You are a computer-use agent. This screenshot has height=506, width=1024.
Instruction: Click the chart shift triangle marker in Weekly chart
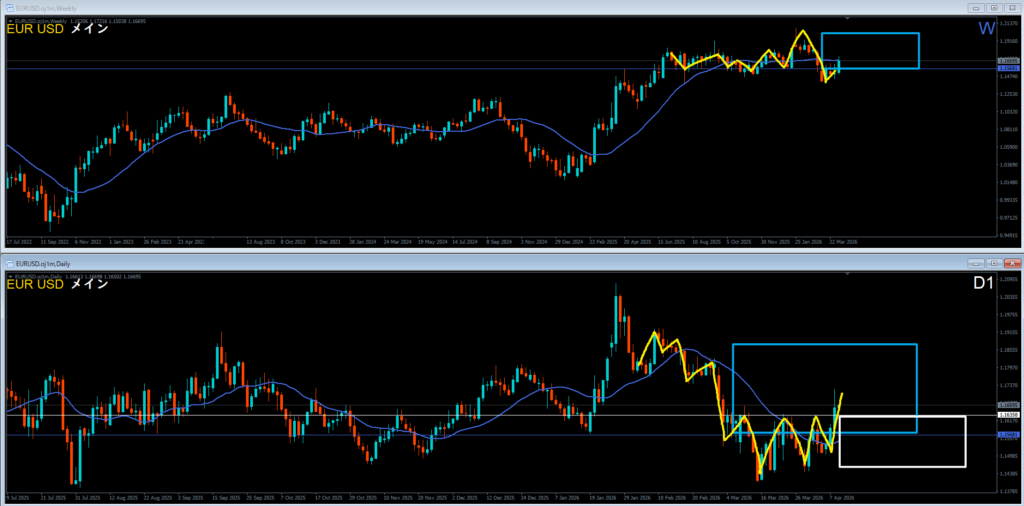click(x=848, y=19)
